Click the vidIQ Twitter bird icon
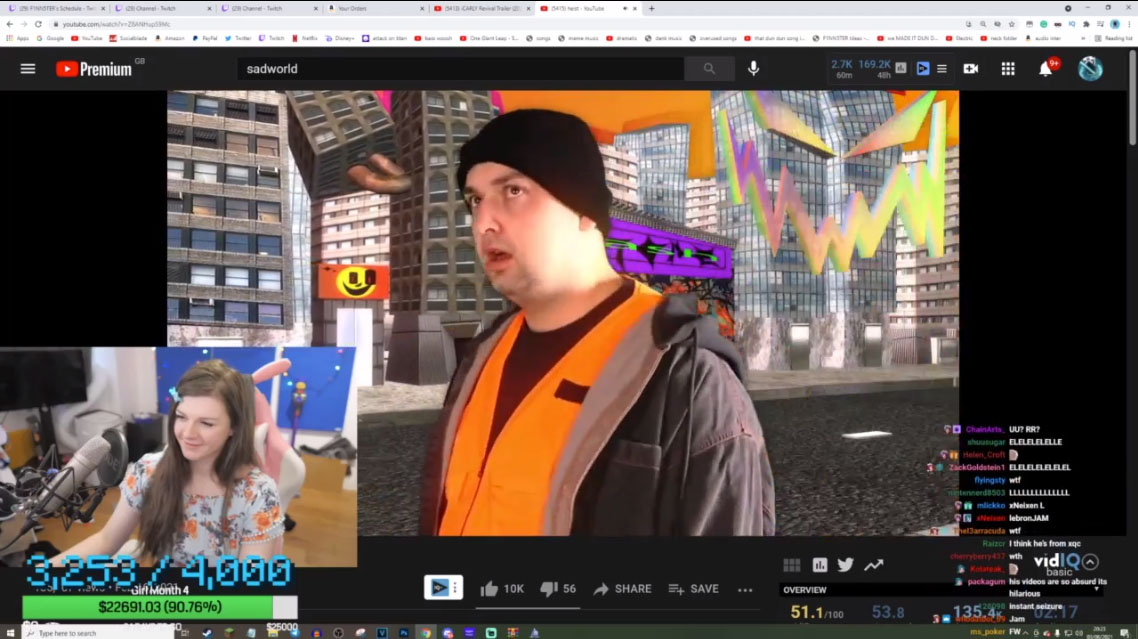 pyautogui.click(x=846, y=565)
